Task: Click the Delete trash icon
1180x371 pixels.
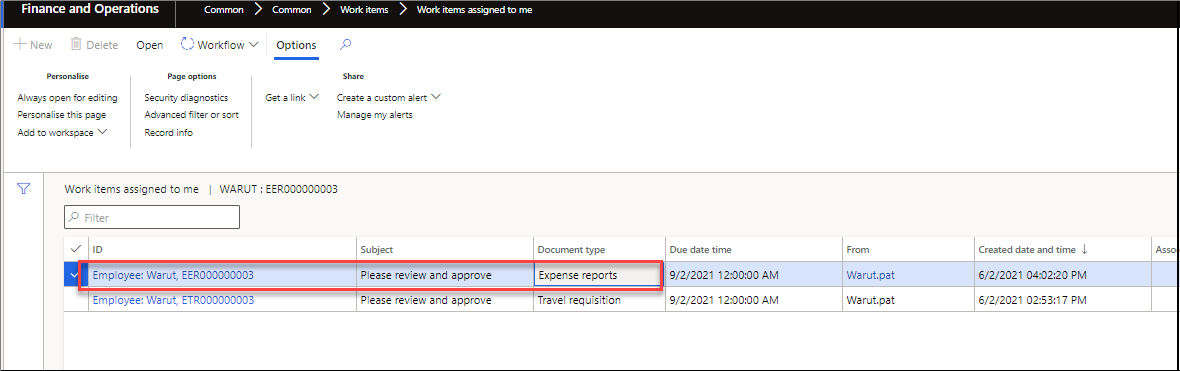Action: [76, 45]
